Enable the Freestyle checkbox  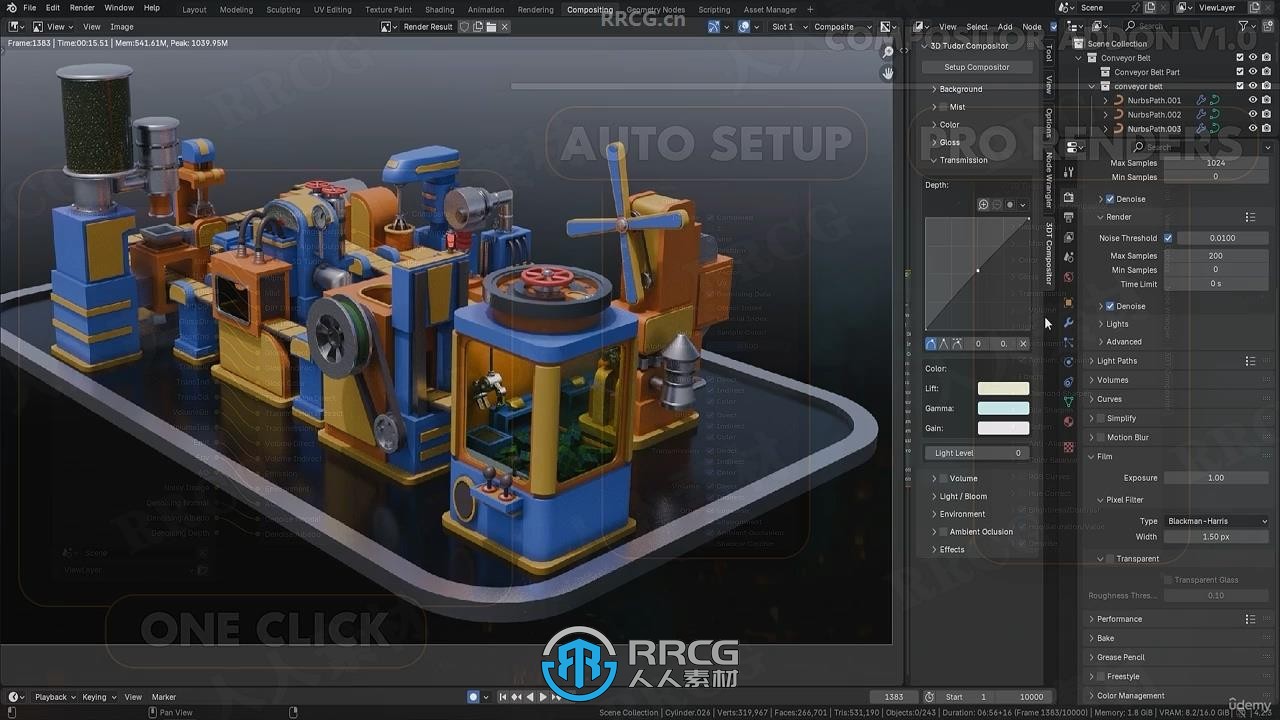(1101, 676)
